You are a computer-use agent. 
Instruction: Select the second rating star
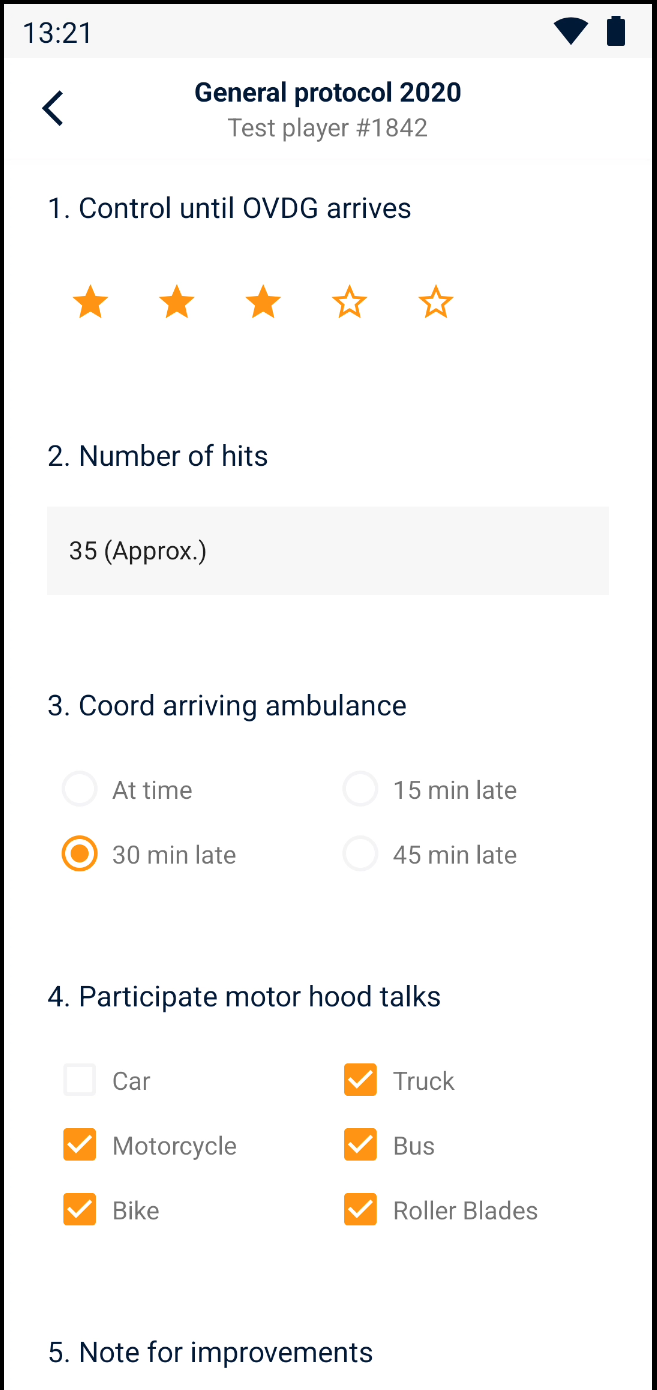pos(177,302)
